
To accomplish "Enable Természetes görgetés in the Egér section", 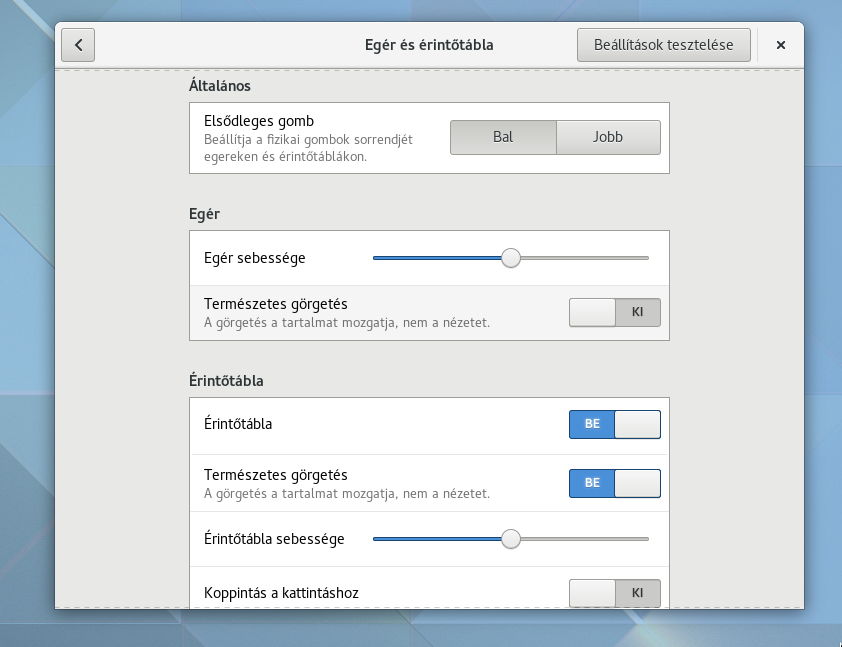I will pos(614,312).
